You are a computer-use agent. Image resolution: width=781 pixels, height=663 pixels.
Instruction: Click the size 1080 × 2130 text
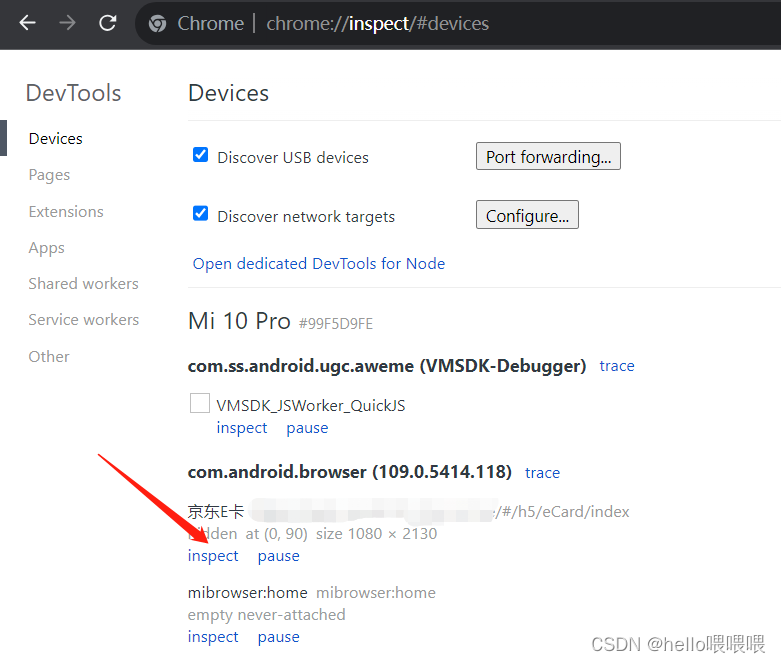click(377, 534)
